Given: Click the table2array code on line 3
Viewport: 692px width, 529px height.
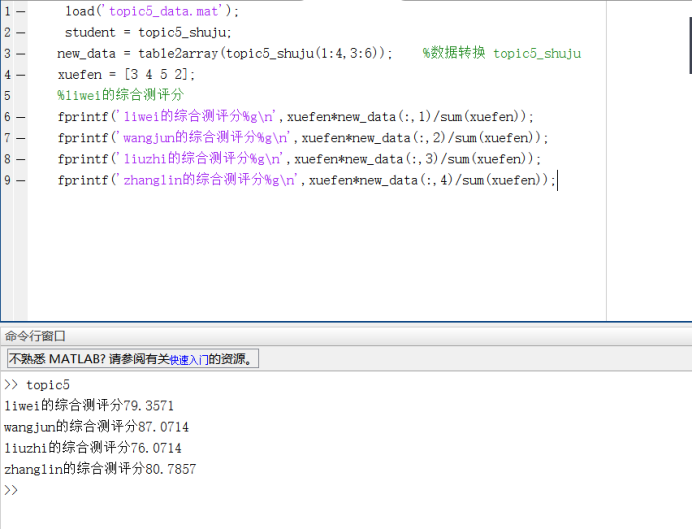Looking at the screenshot, I should click(x=225, y=53).
